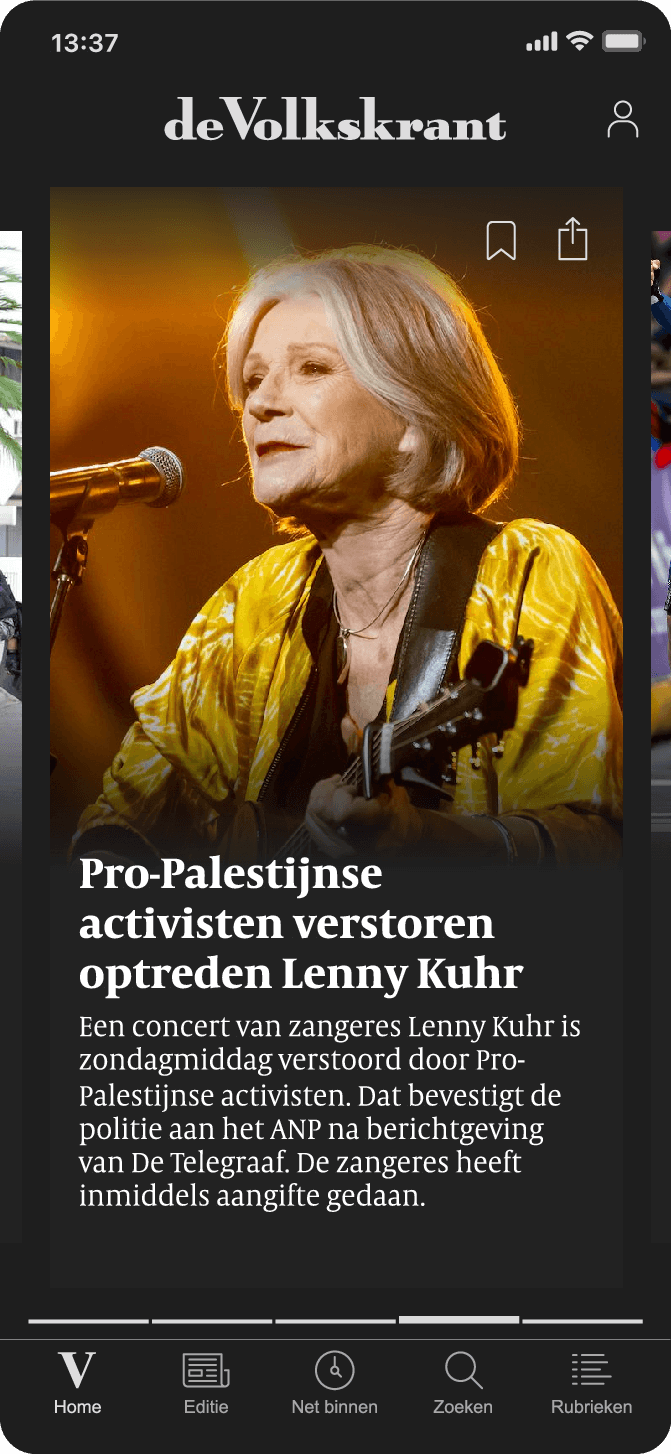Show the previous story card with palm tree
The height and width of the screenshot is (1454, 671).
tap(11, 737)
